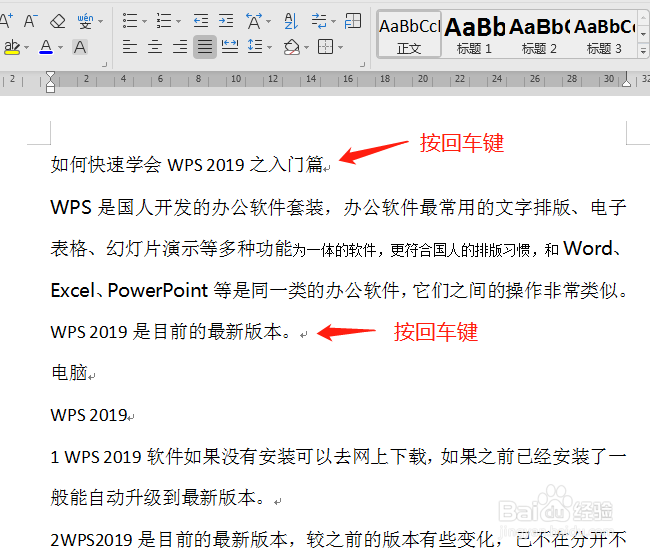This screenshot has width=650, height=554.
Task: Increase font size with the A+ icon
Action: point(6,20)
